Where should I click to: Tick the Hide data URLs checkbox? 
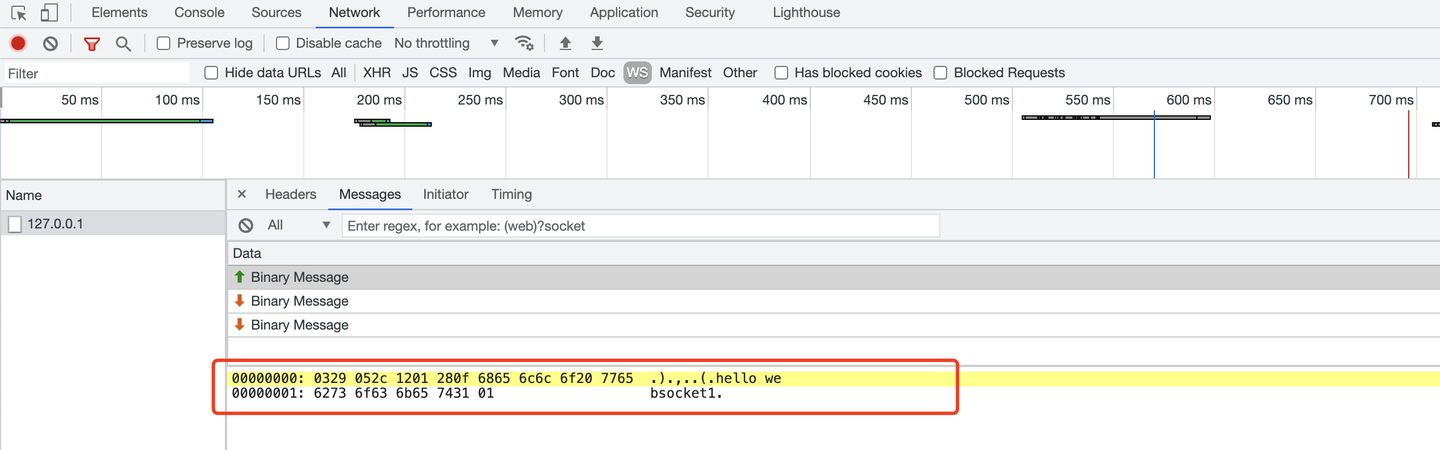point(211,73)
